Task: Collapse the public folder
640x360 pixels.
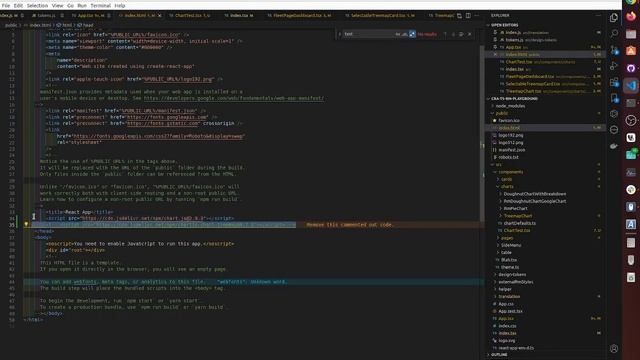Action: (502, 113)
